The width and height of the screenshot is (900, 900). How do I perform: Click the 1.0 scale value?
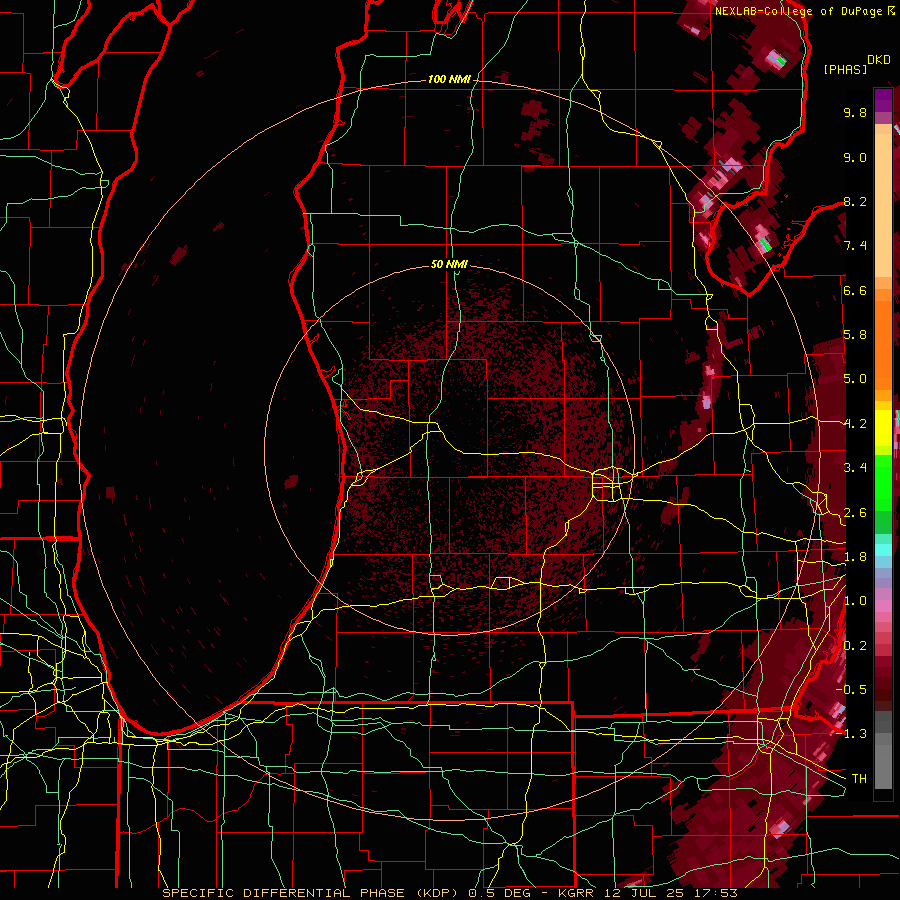point(855,601)
